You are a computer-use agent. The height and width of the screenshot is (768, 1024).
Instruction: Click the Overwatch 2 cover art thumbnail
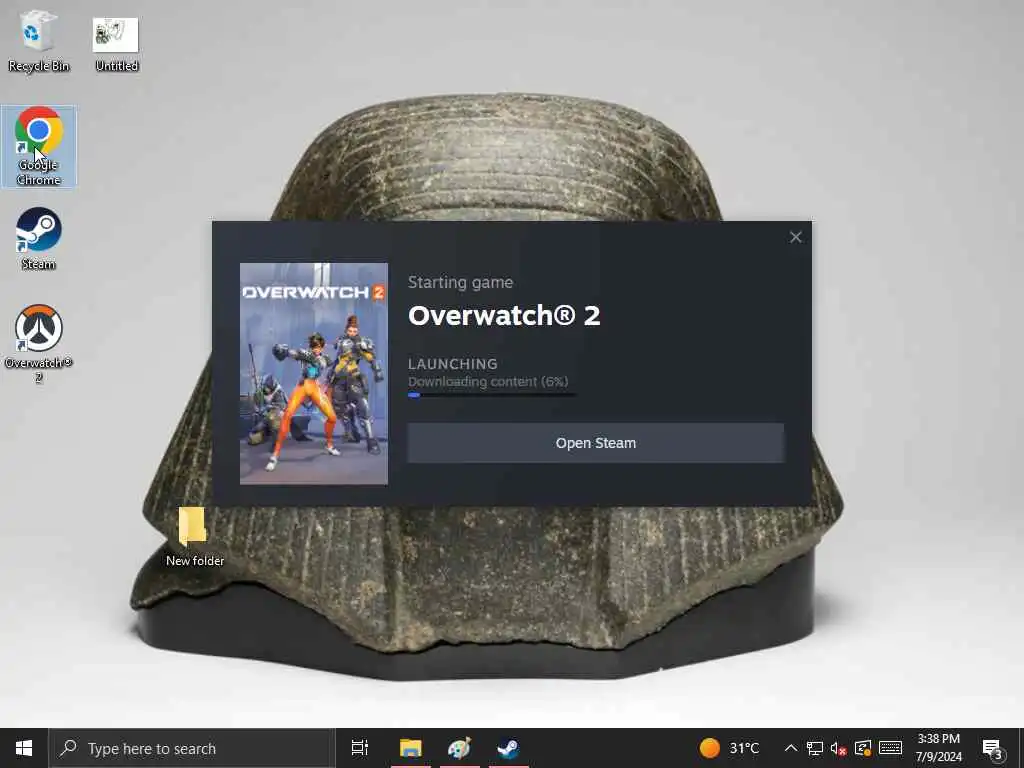pos(313,374)
